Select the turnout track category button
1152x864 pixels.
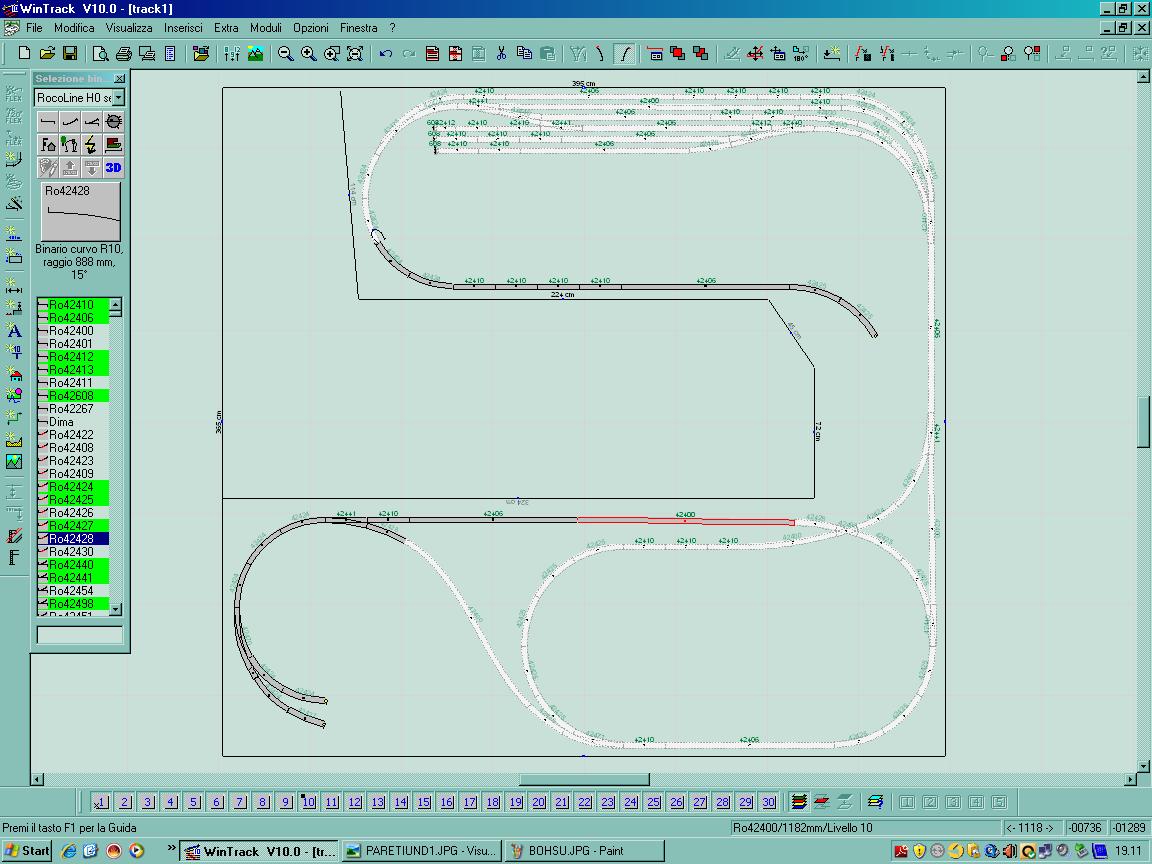click(92, 121)
